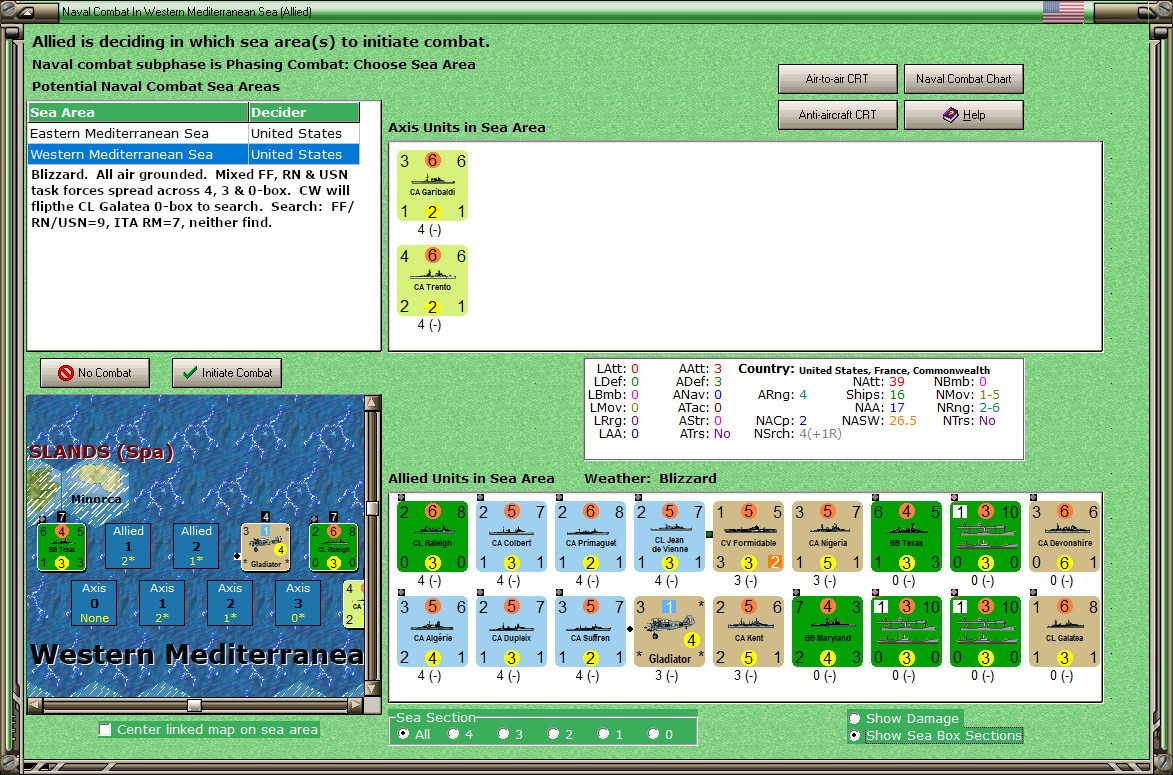Click the Axis 3 sea box on map
Viewport: 1173px width, 775px height.
[x=298, y=603]
